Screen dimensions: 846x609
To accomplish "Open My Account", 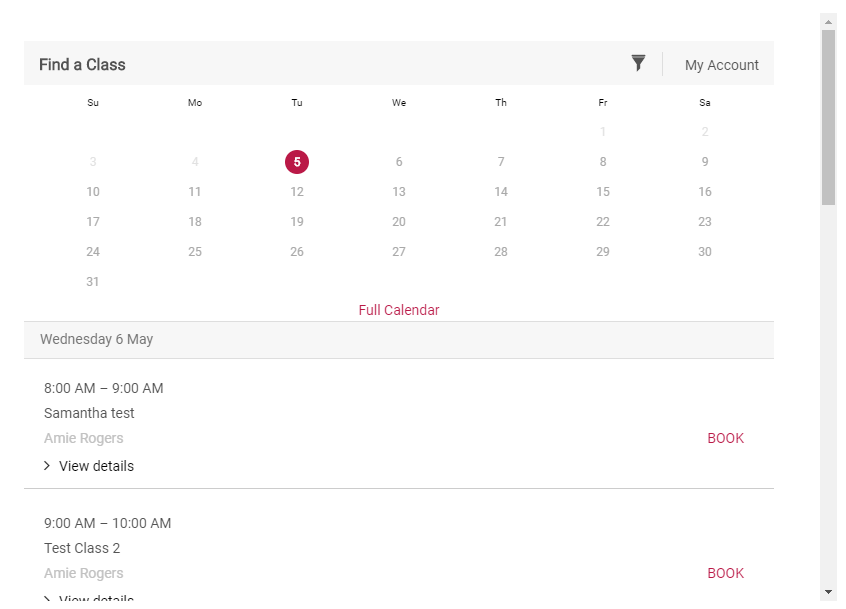I will pyautogui.click(x=721, y=64).
